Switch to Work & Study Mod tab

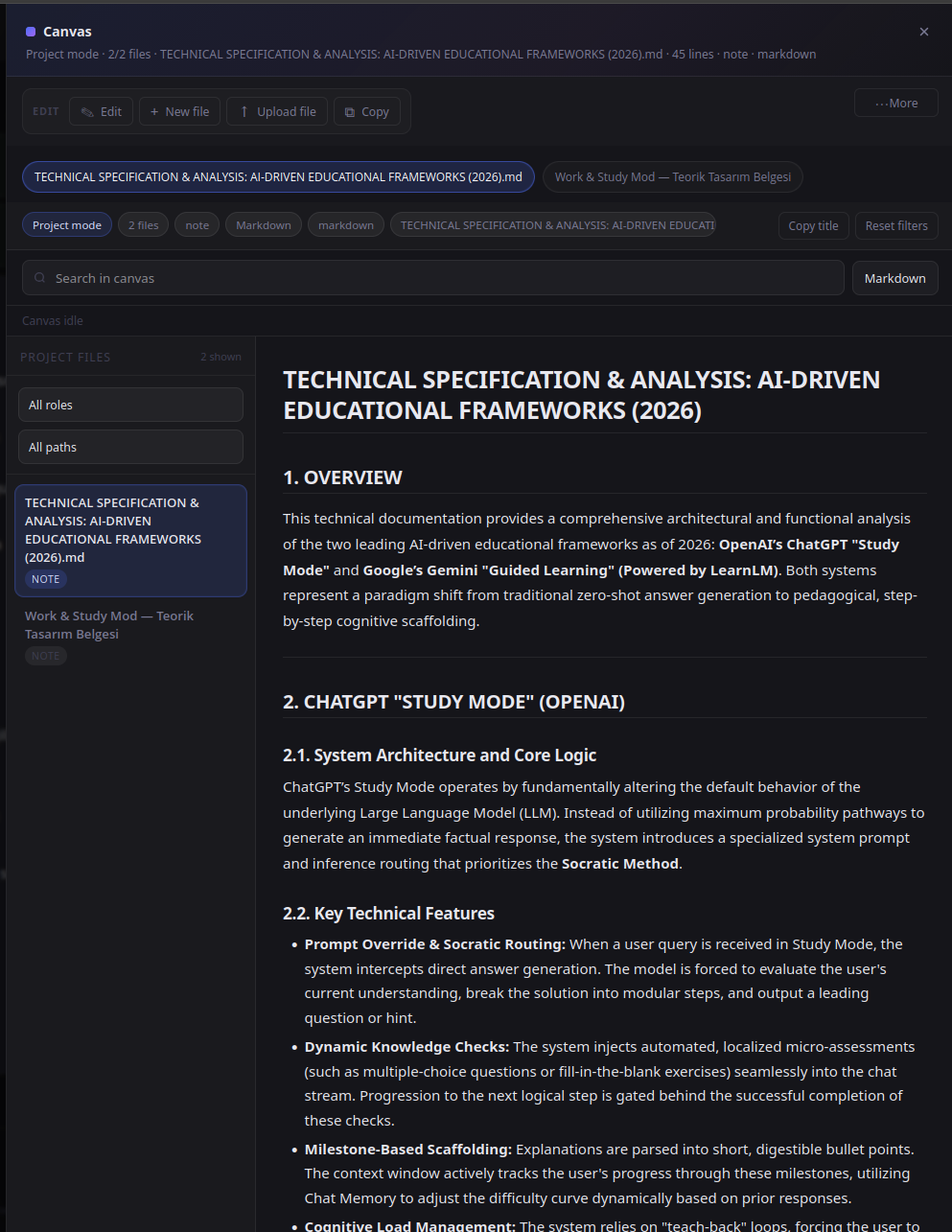click(673, 176)
